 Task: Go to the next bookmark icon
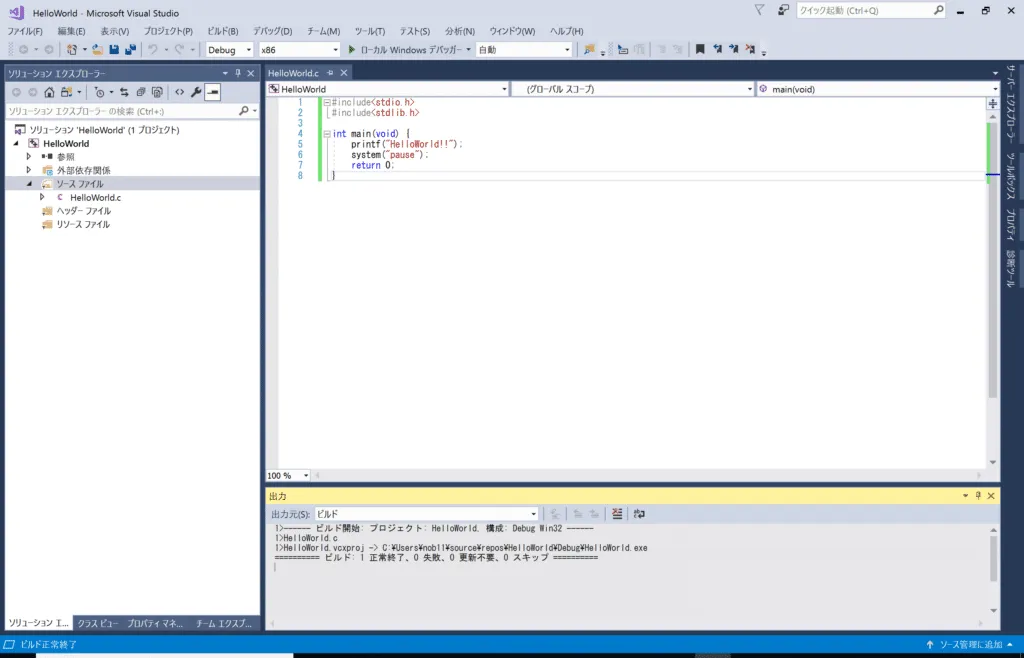tap(733, 50)
